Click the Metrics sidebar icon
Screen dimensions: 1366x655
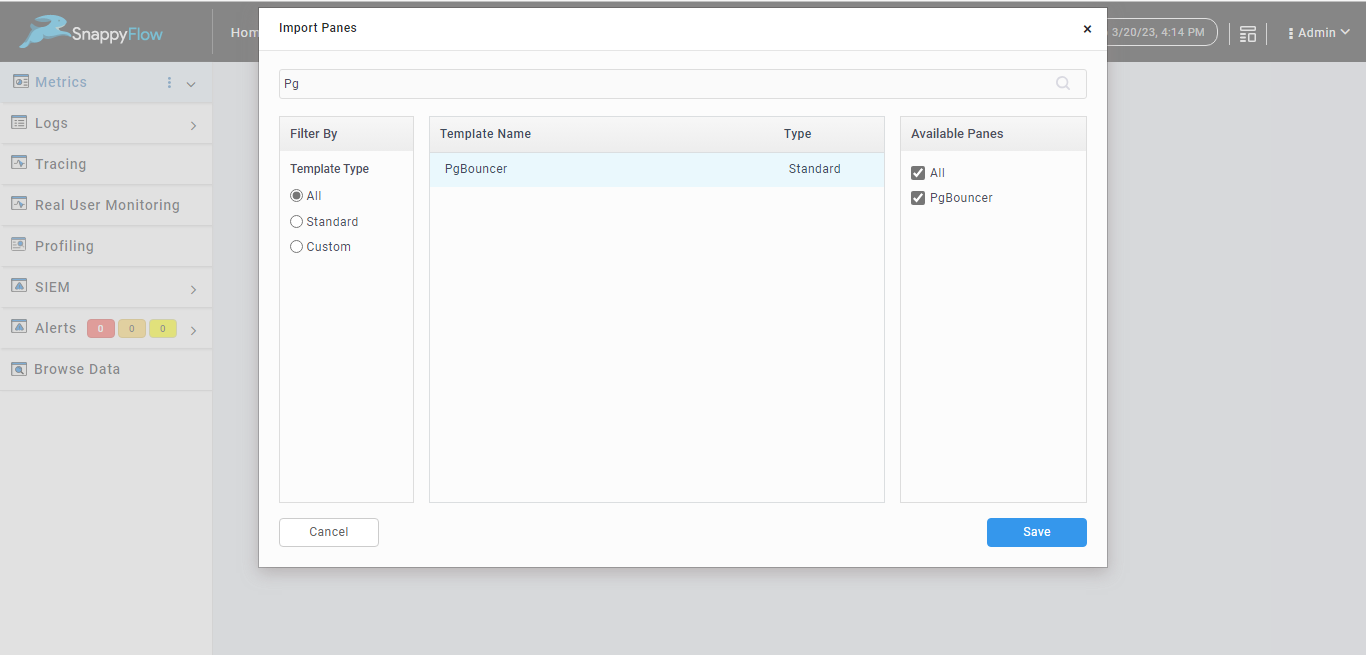pyautogui.click(x=20, y=82)
